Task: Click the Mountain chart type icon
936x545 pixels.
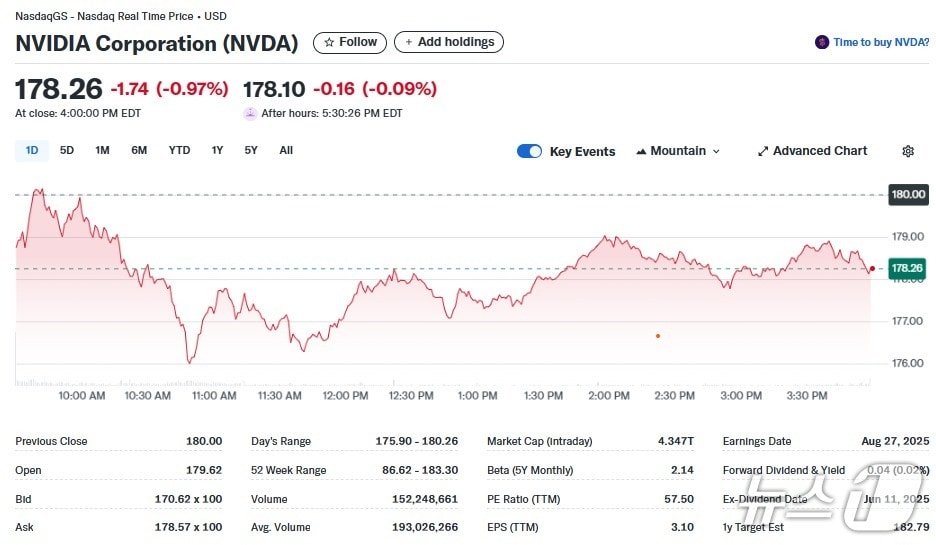Action: [x=641, y=151]
